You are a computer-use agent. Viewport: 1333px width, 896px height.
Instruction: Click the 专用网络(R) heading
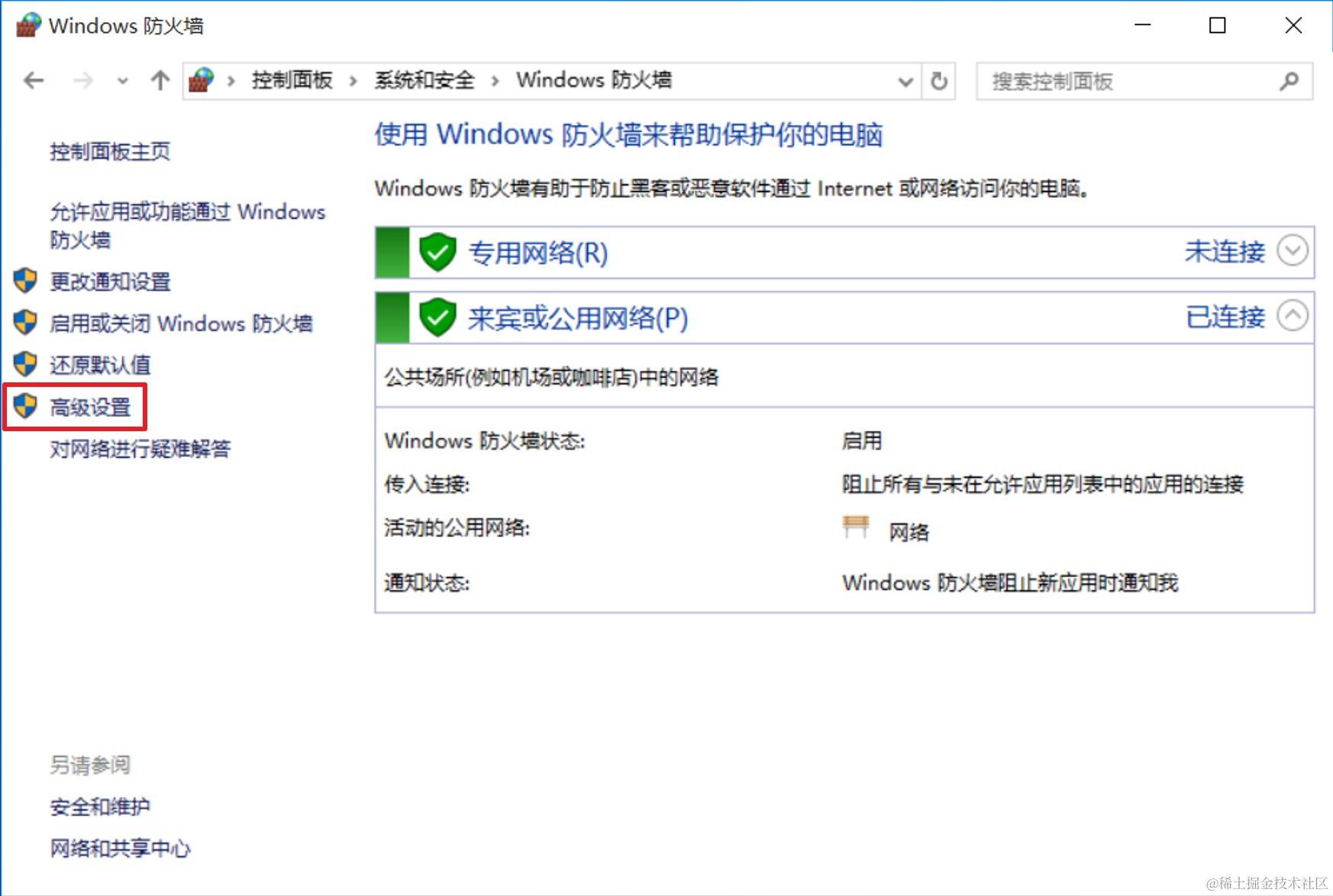tap(538, 253)
